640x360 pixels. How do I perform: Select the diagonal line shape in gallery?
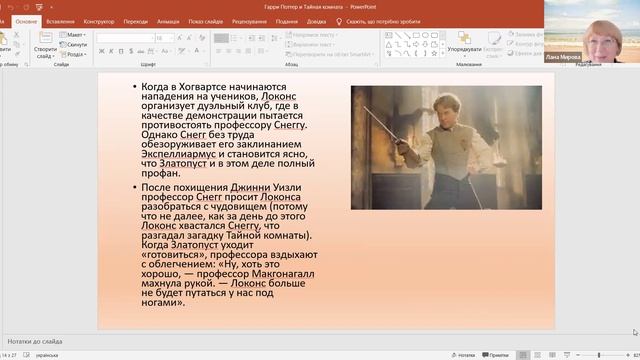coord(398,36)
